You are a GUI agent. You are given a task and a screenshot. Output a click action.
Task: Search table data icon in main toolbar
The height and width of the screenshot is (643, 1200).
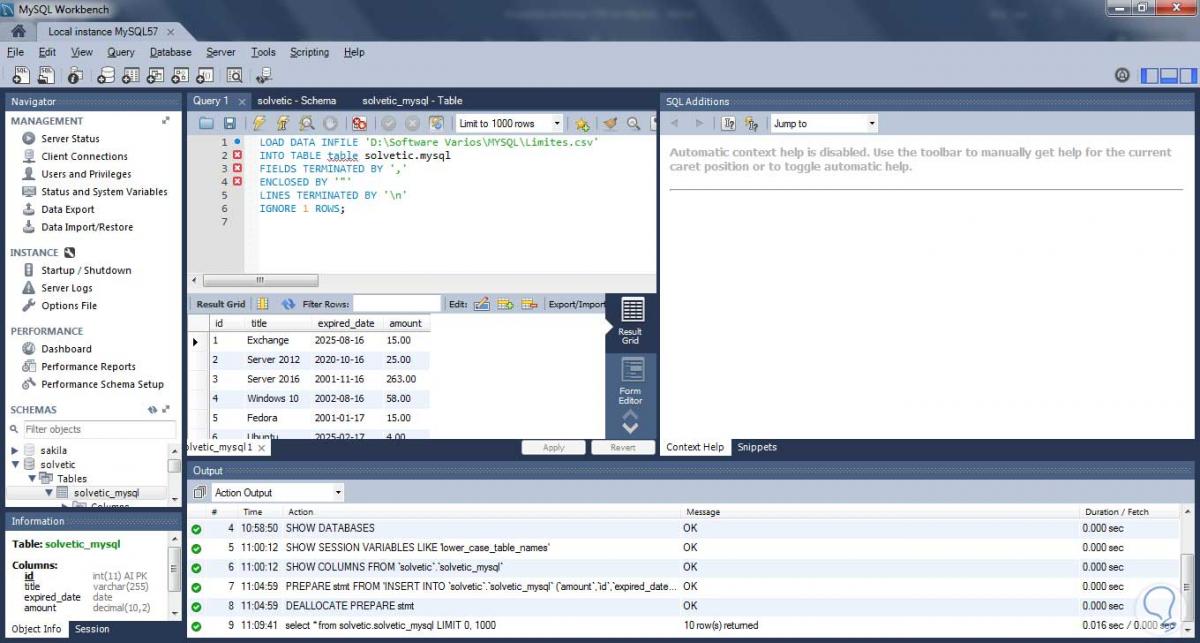(235, 75)
